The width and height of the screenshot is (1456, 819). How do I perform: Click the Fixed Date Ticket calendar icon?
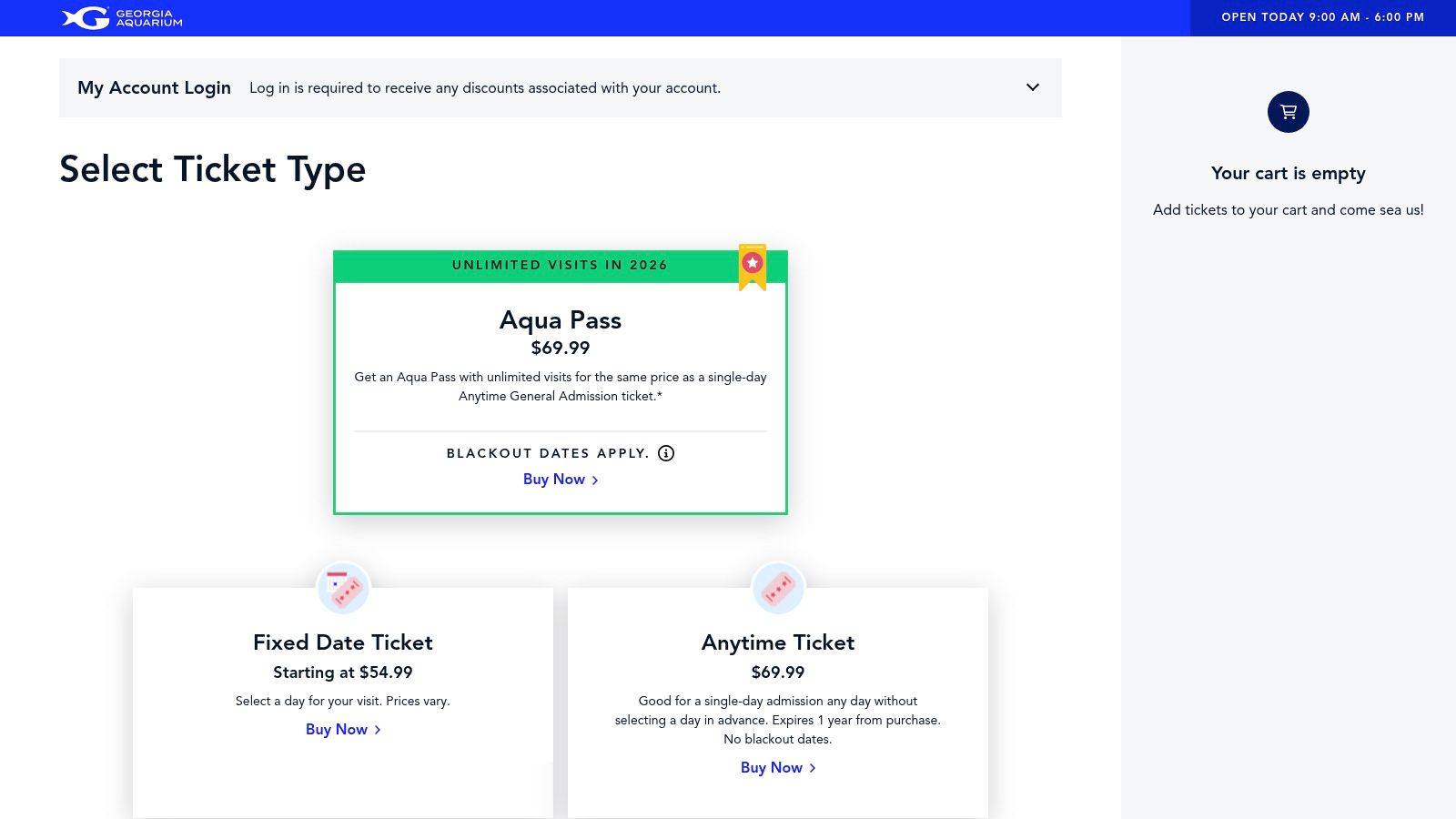click(x=343, y=589)
